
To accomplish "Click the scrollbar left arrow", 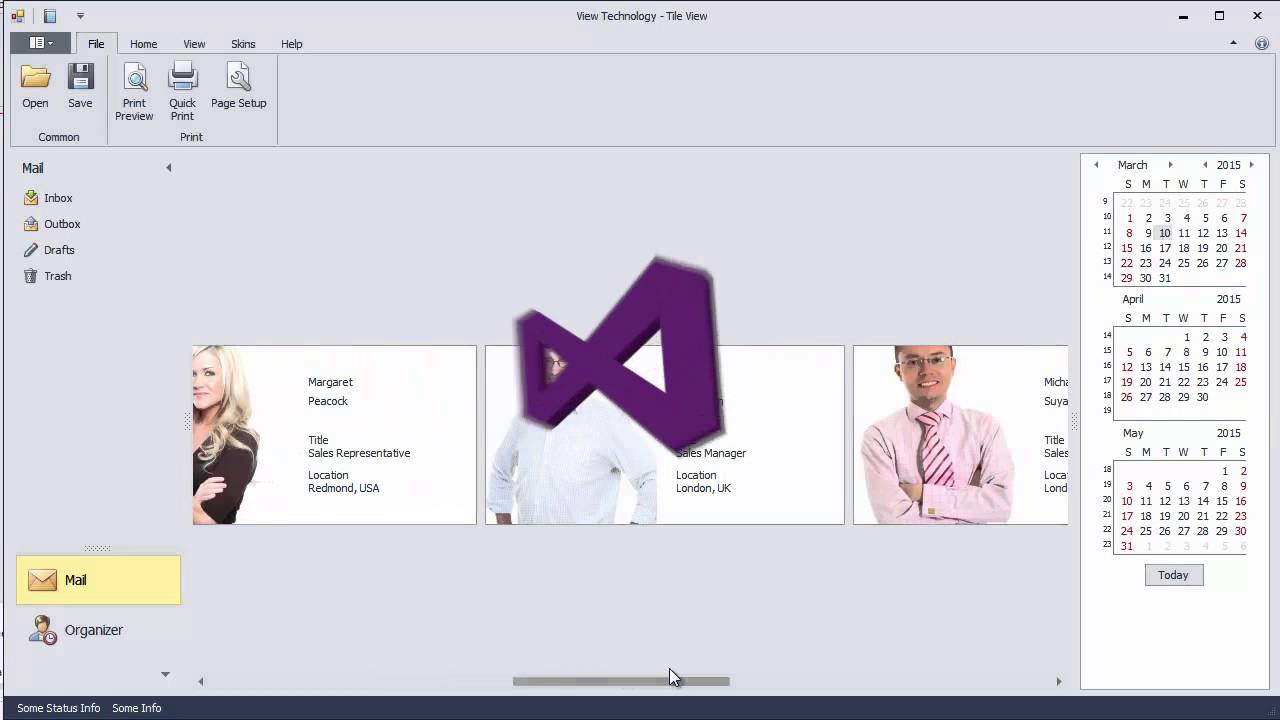I will (201, 681).
